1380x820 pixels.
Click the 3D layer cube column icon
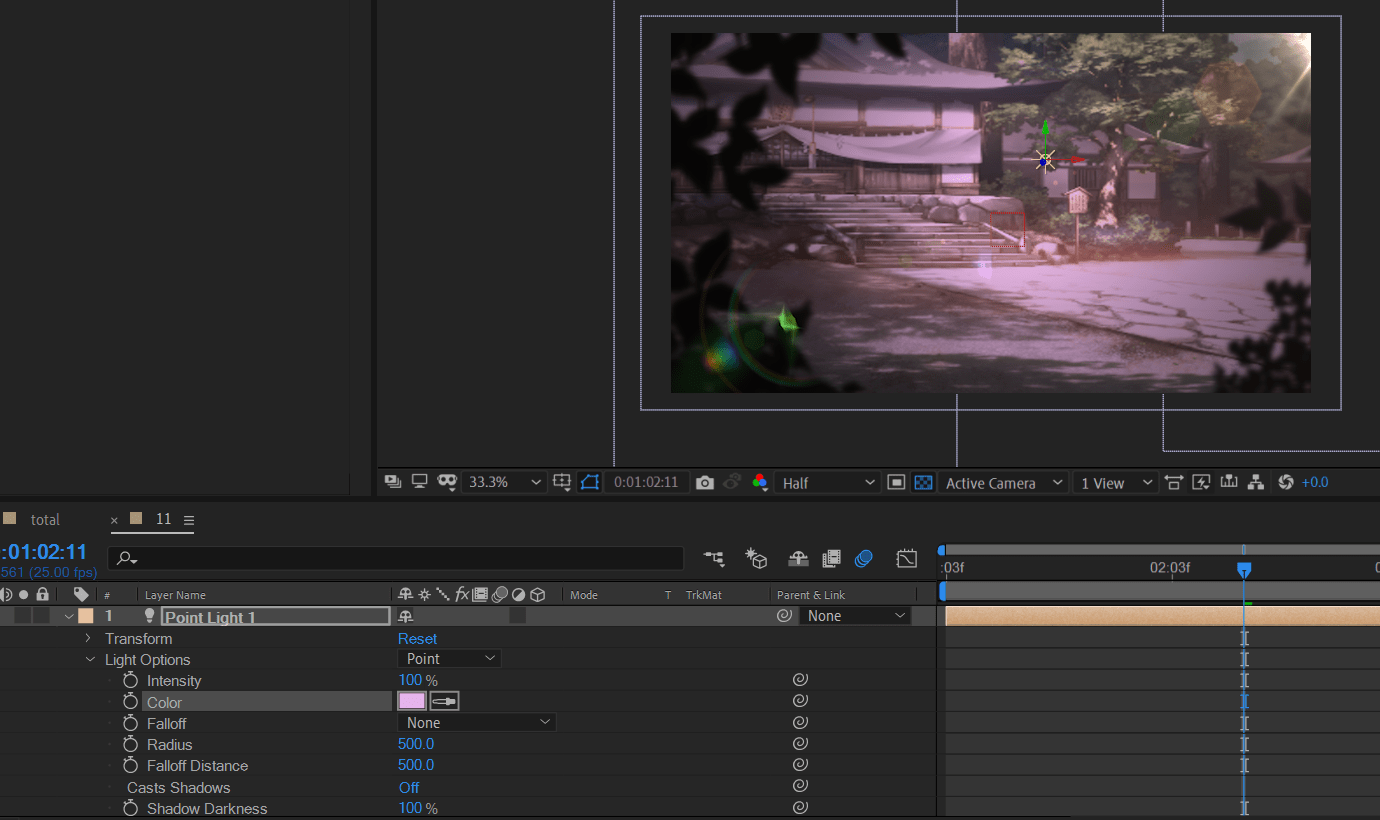(x=538, y=594)
